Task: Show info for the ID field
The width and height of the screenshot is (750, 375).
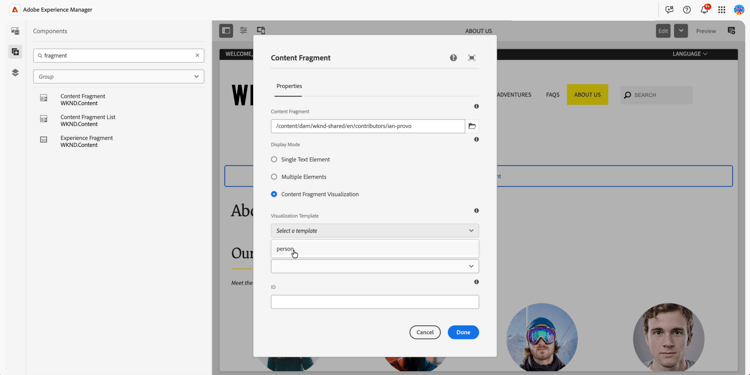Action: pos(476,282)
